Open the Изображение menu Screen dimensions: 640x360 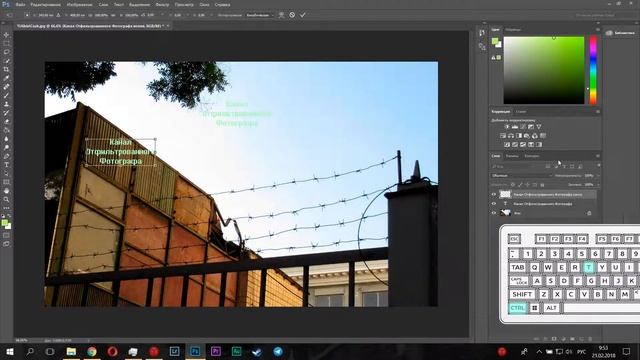(80, 5)
